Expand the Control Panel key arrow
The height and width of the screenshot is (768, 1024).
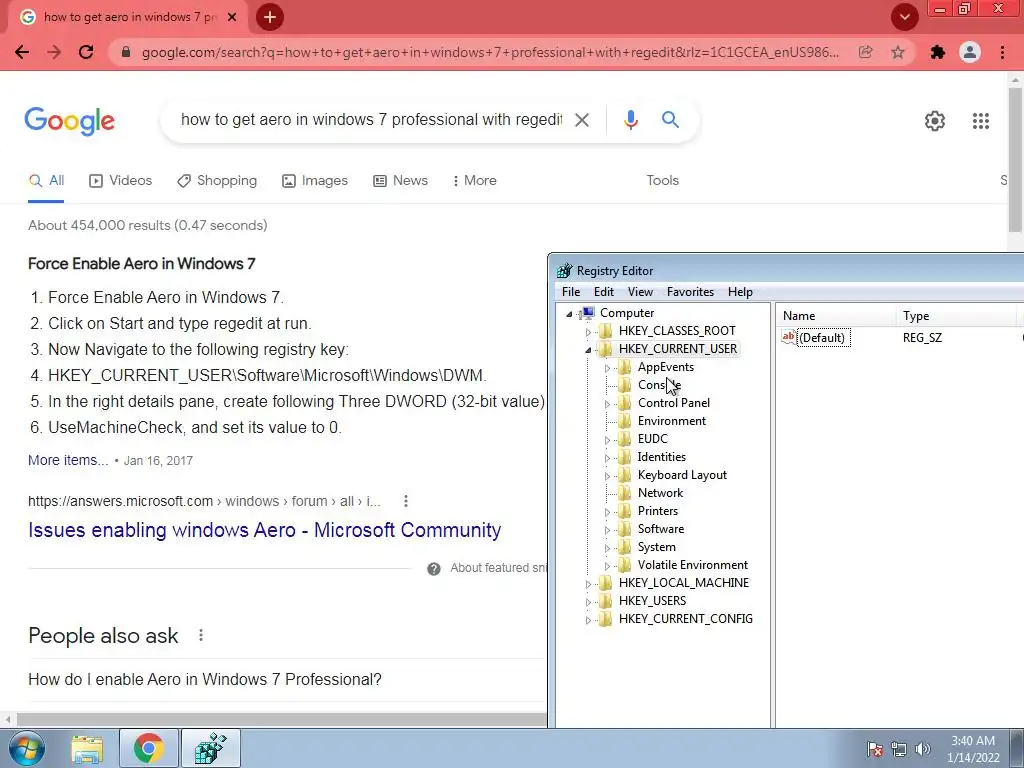pos(607,404)
